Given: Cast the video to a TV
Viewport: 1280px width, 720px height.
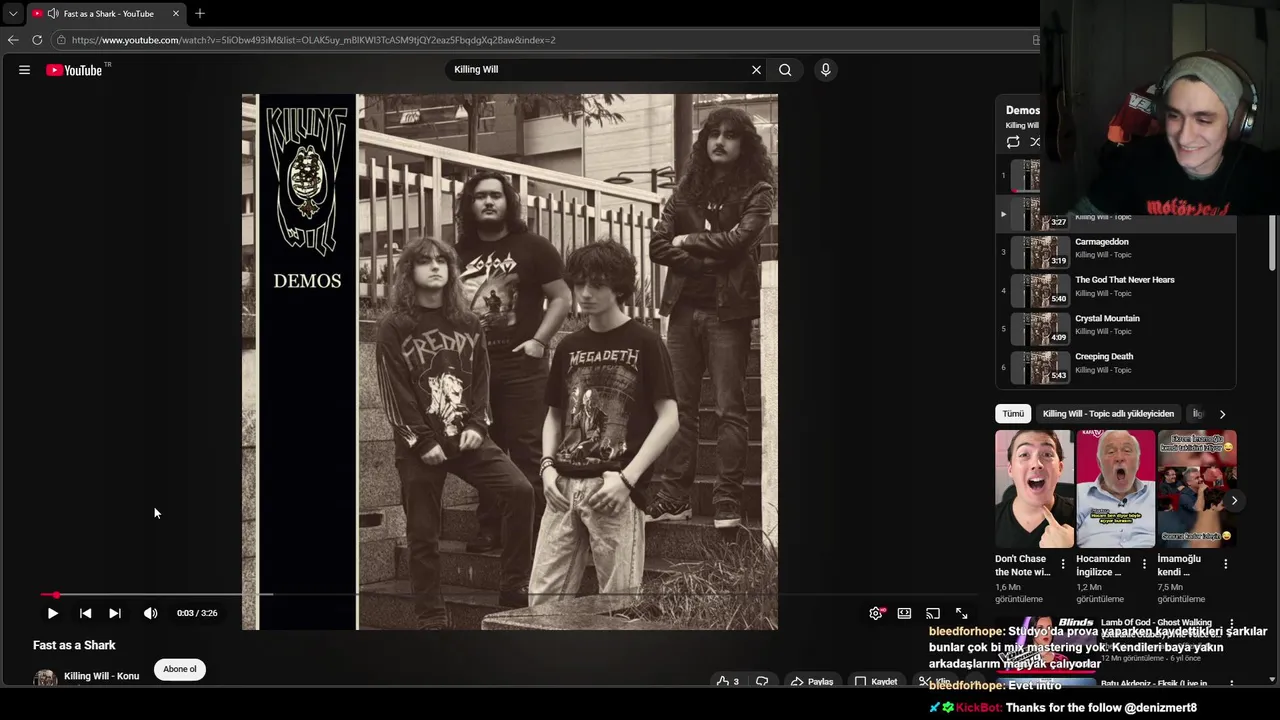Looking at the screenshot, I should (933, 613).
